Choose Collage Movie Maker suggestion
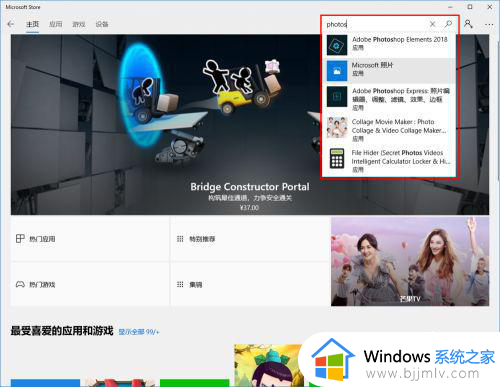The height and width of the screenshot is (387, 500). pos(389,130)
